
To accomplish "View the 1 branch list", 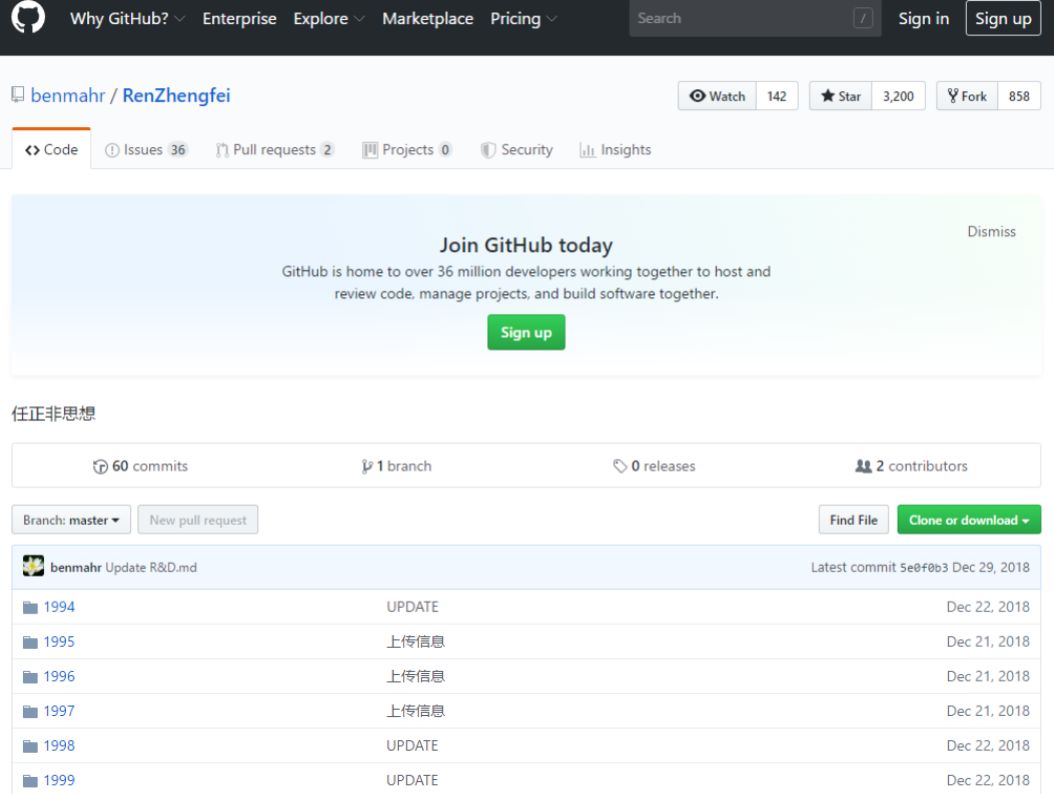I will pos(397,466).
